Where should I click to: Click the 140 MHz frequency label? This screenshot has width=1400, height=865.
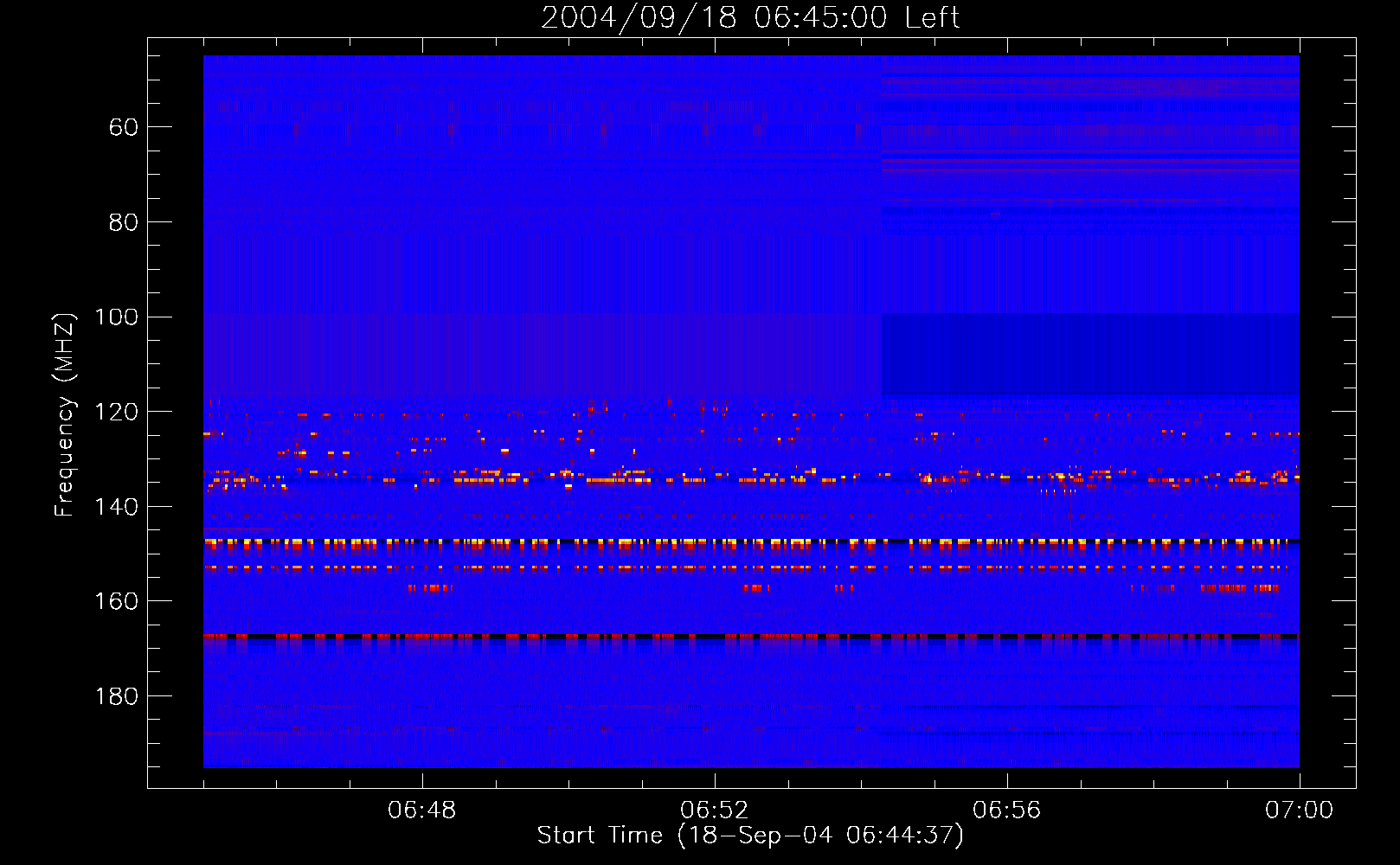[x=116, y=507]
